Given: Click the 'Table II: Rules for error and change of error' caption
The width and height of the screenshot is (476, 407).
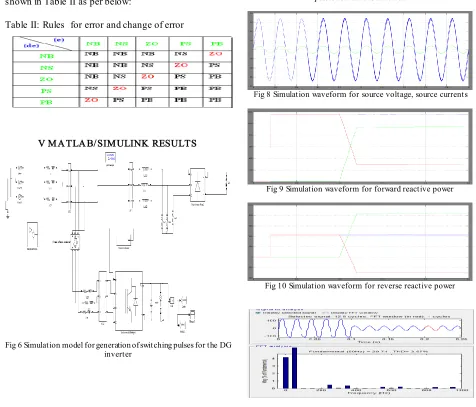Looking at the screenshot, I should [94, 25].
